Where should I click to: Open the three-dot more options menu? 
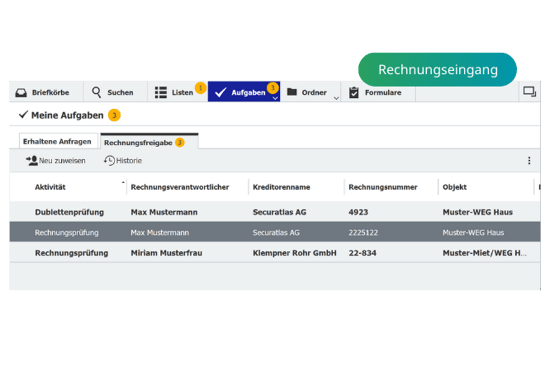[x=529, y=161]
